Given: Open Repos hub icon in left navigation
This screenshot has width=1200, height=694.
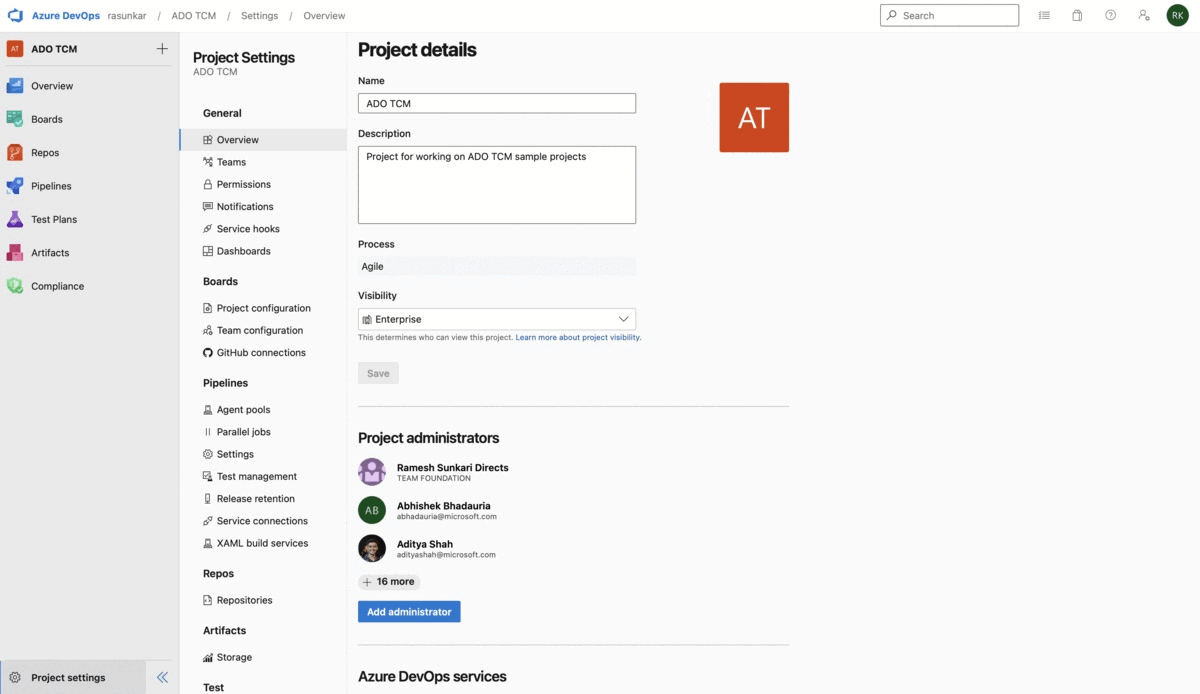Looking at the screenshot, I should [x=15, y=153].
